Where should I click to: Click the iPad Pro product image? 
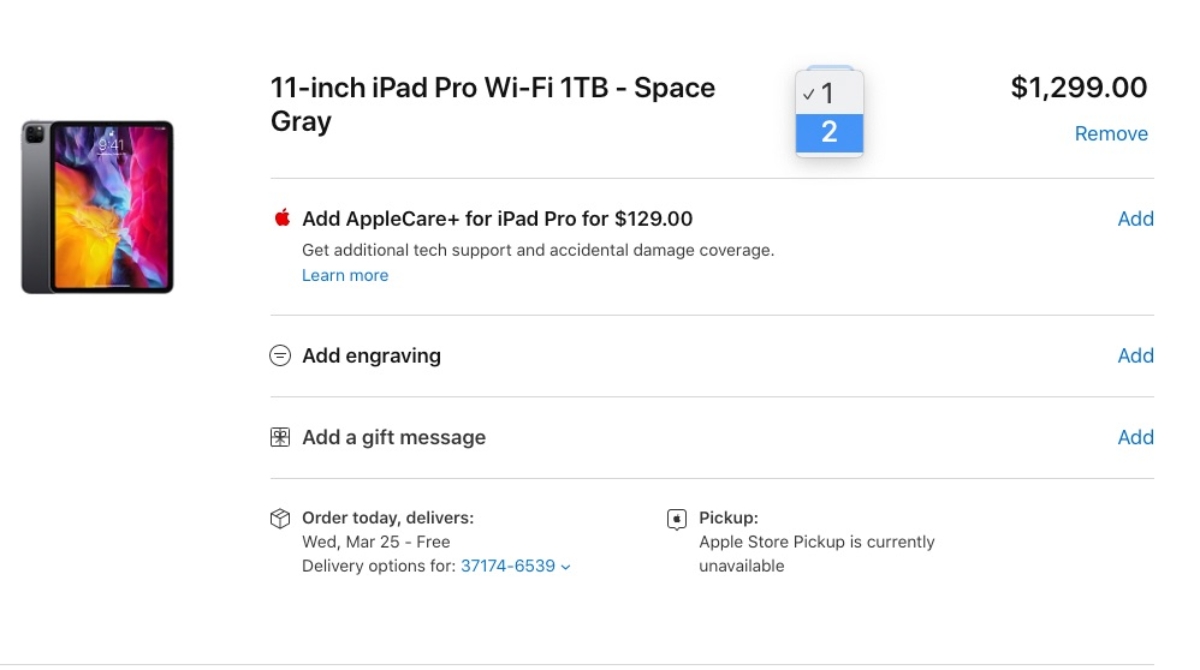97,207
